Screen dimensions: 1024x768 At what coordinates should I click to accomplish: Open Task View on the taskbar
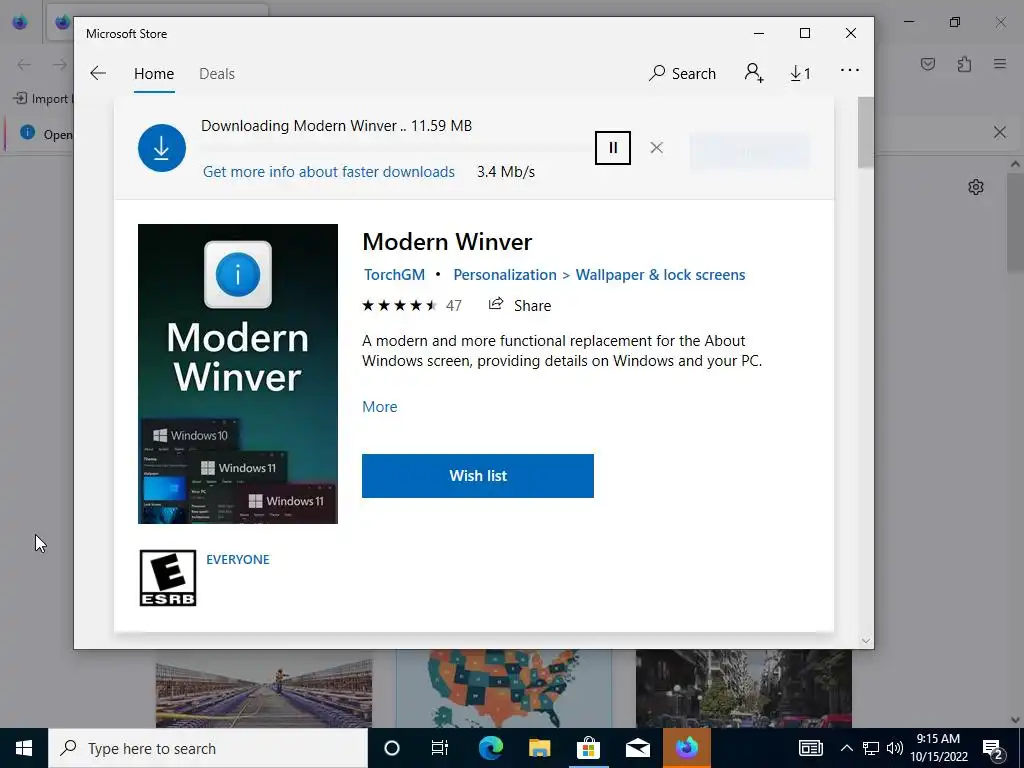tap(440, 748)
